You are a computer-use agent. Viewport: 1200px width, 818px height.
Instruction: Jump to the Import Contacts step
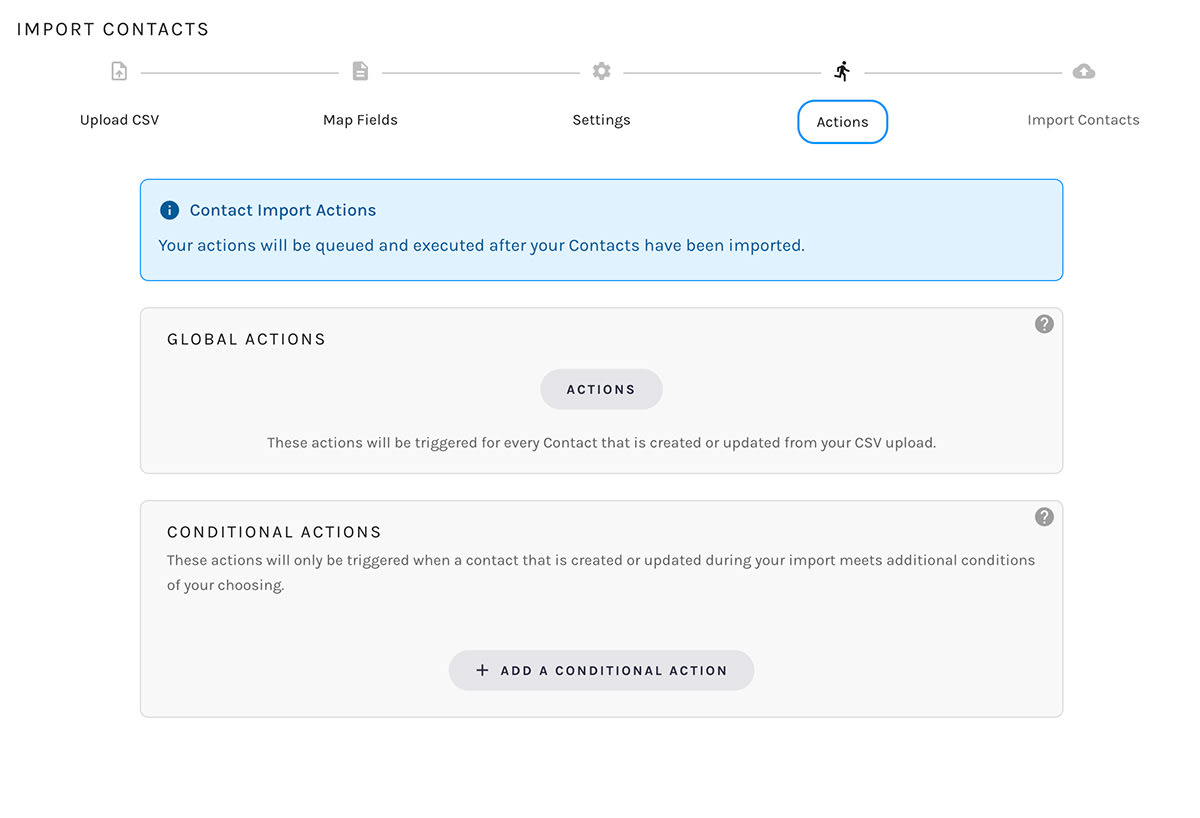click(1083, 119)
